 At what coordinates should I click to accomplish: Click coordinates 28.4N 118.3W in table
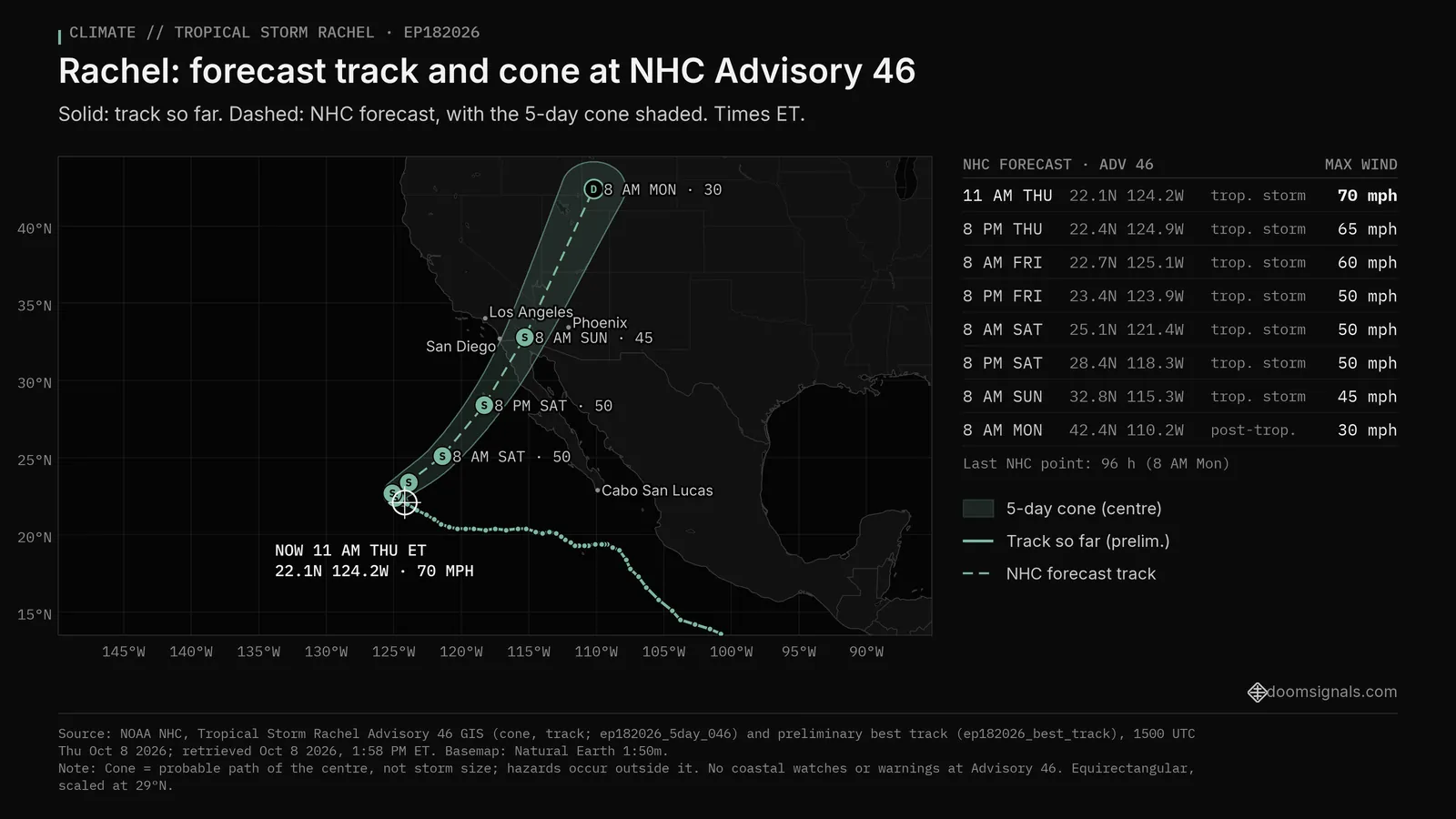pyautogui.click(x=1127, y=363)
